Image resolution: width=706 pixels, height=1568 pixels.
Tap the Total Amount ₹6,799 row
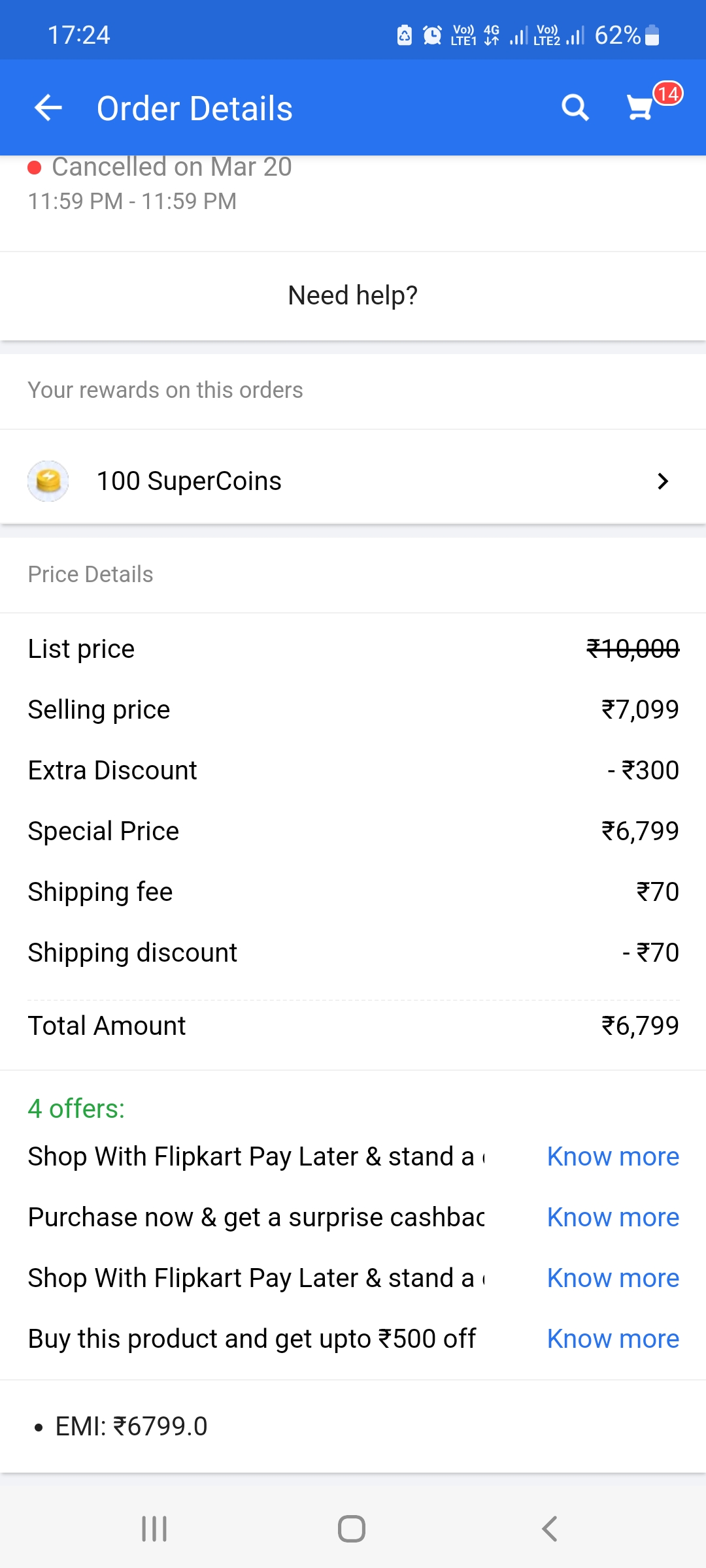[x=353, y=1026]
